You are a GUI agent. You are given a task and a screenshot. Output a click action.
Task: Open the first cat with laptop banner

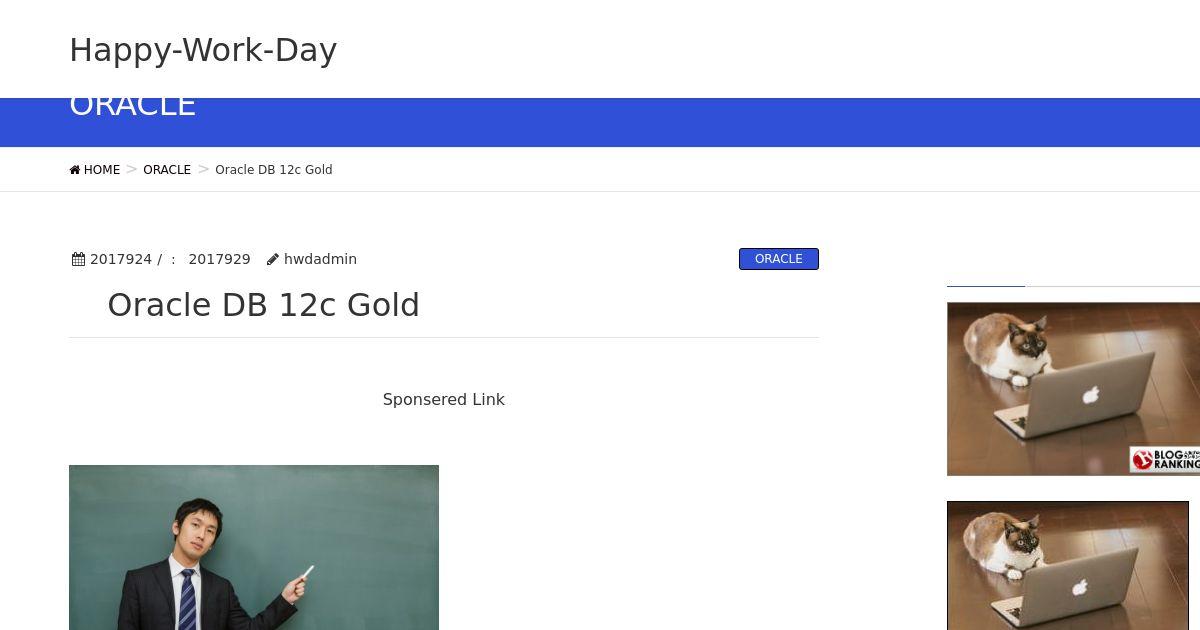[x=1073, y=389]
